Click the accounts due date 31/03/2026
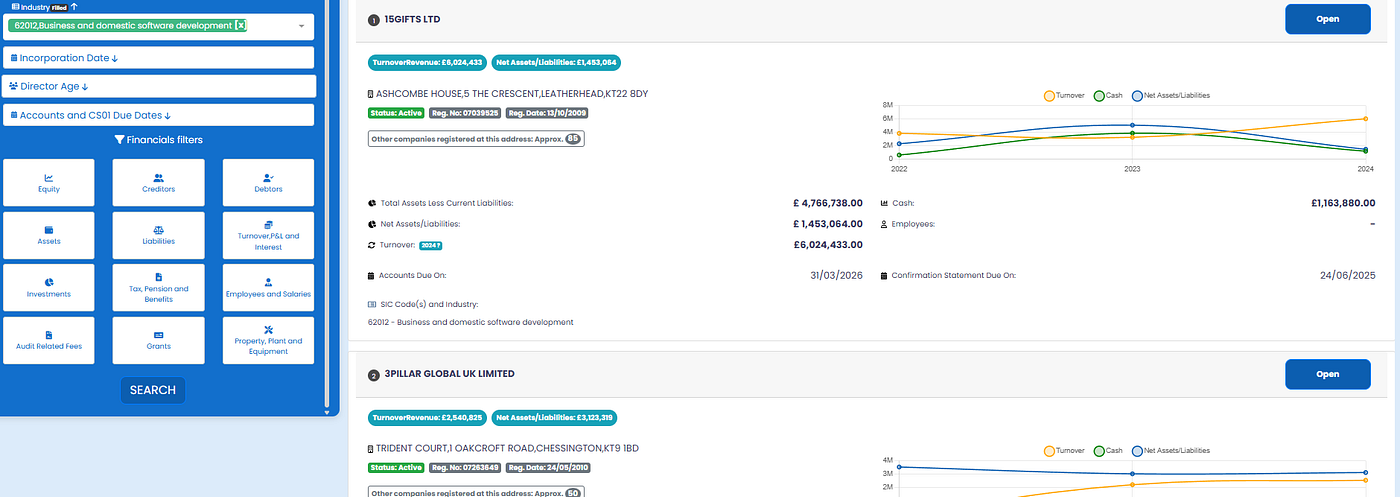1400x497 pixels. [x=836, y=275]
